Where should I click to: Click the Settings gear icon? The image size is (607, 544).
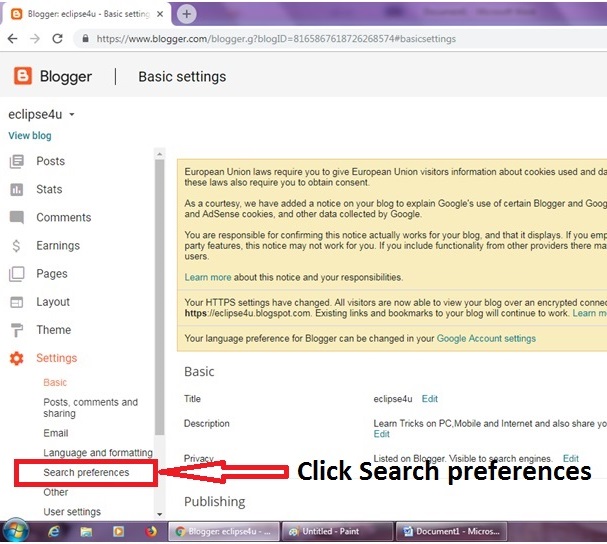17,358
